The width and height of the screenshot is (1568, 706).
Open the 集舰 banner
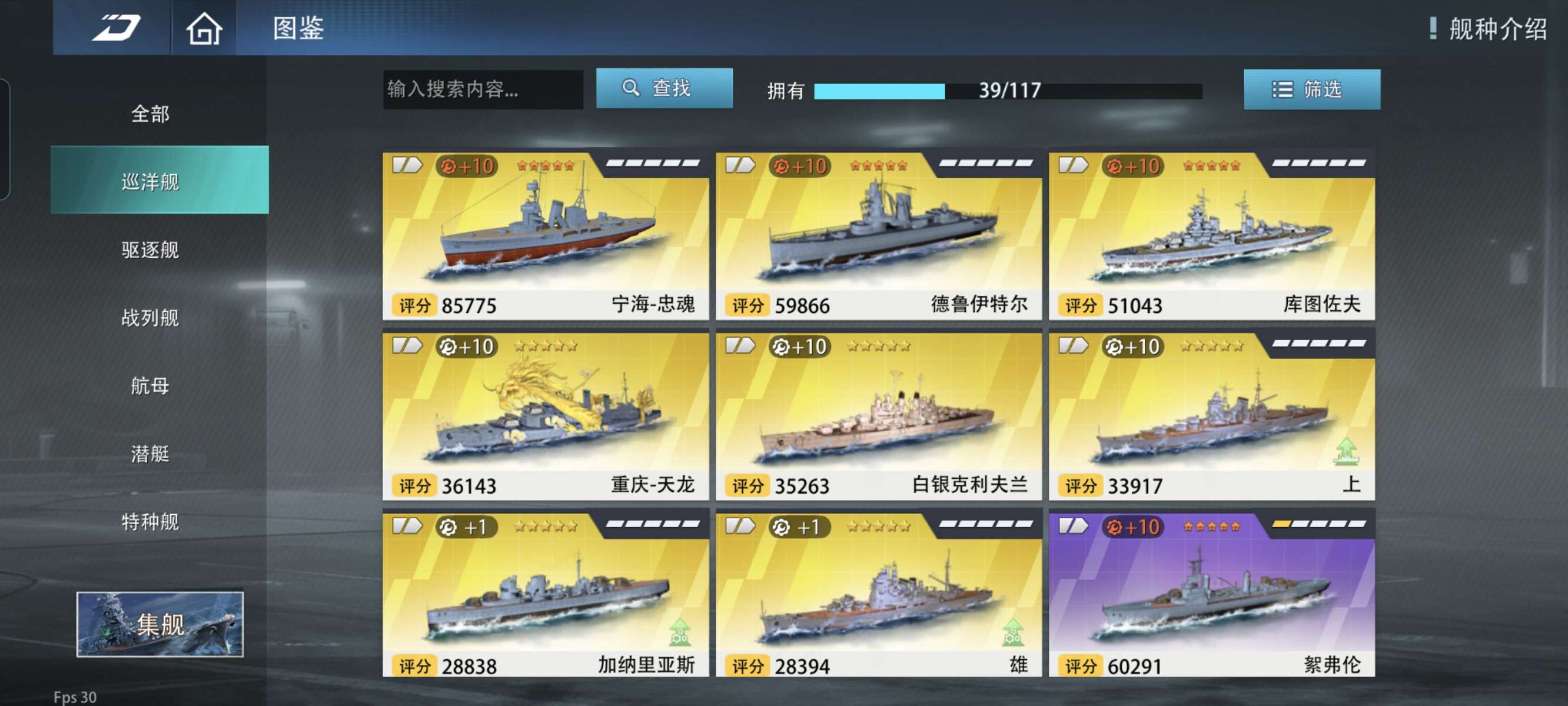point(160,624)
